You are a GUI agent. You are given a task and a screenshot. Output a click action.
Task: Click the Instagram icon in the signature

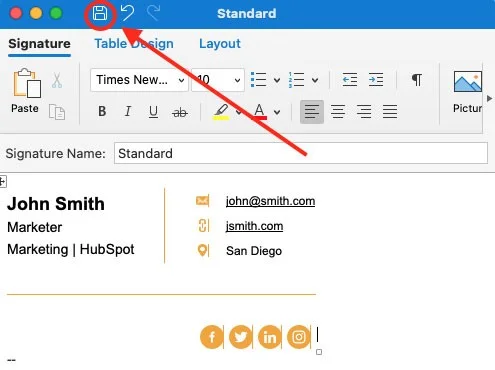tap(299, 337)
